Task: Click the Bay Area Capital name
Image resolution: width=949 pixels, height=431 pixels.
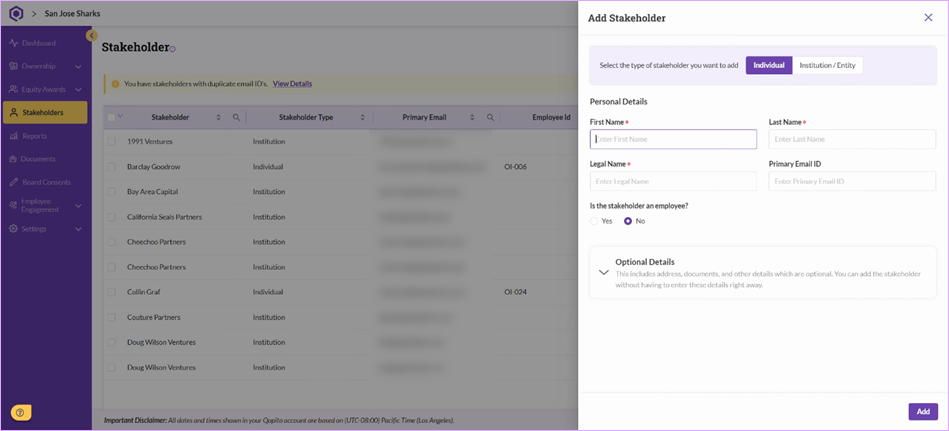Action: 153,192
